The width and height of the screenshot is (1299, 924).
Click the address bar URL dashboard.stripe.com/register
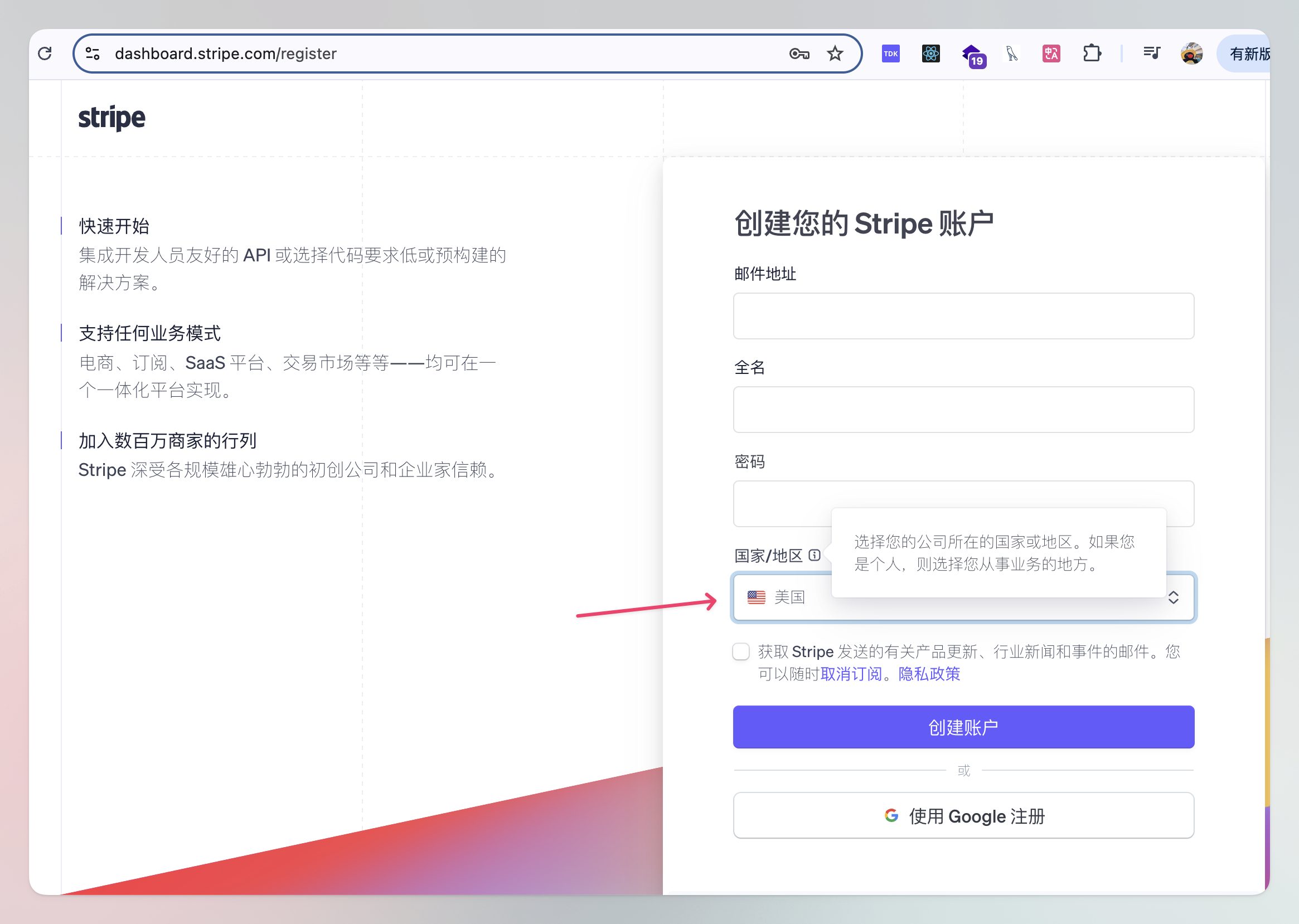tap(225, 54)
